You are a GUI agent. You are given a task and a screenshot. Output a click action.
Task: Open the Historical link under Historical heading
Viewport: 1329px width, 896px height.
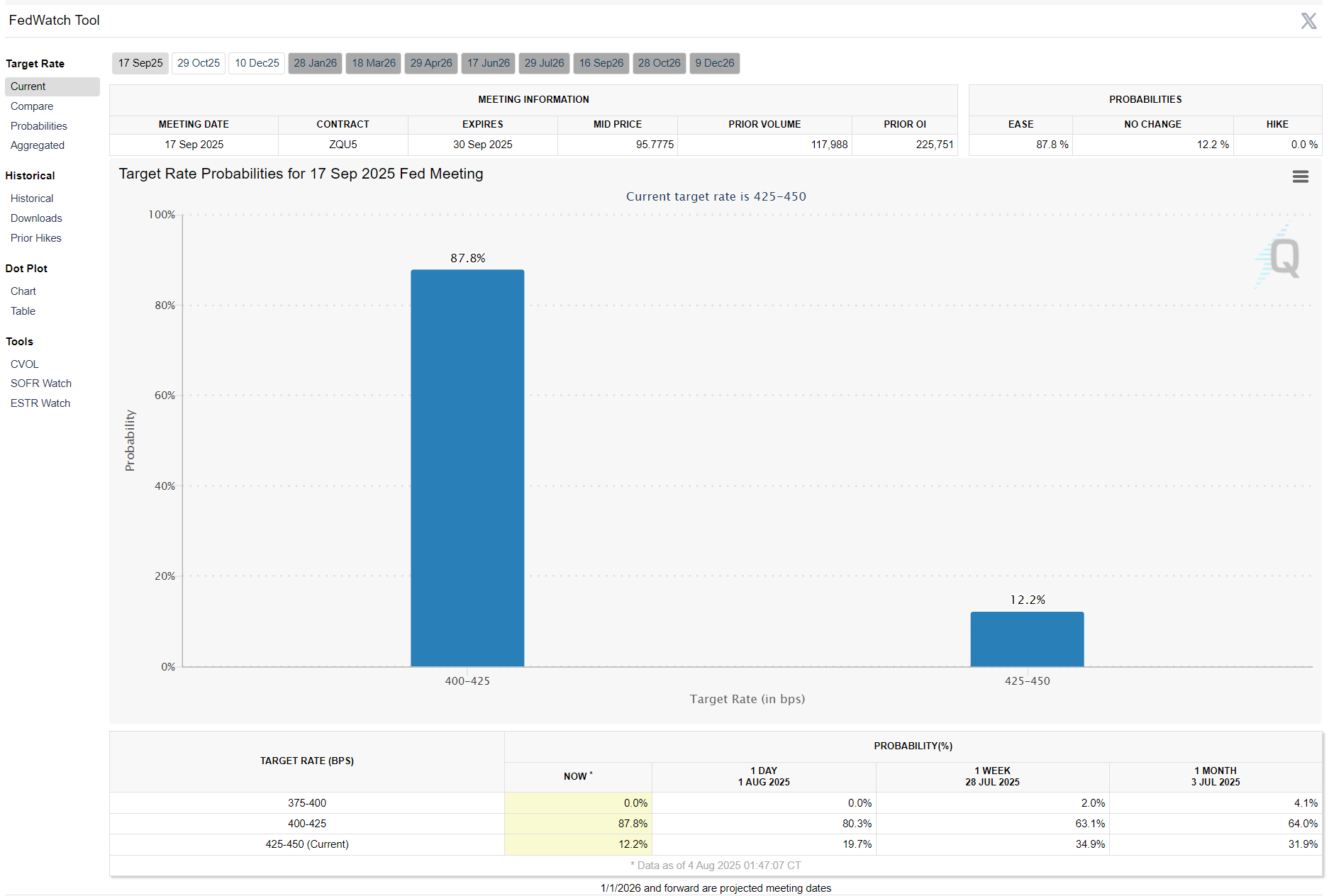pos(32,198)
